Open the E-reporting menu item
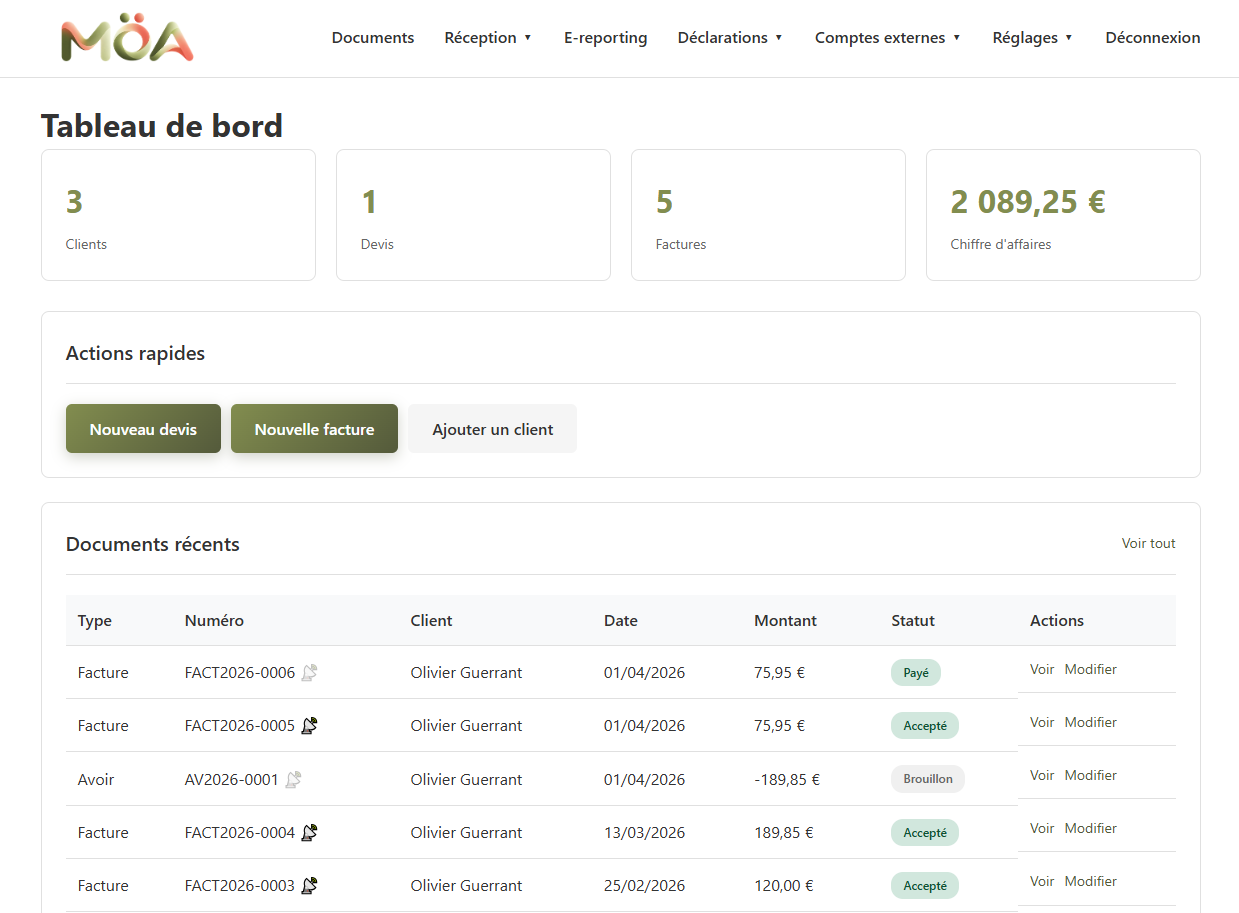The width and height of the screenshot is (1239, 913). tap(605, 38)
